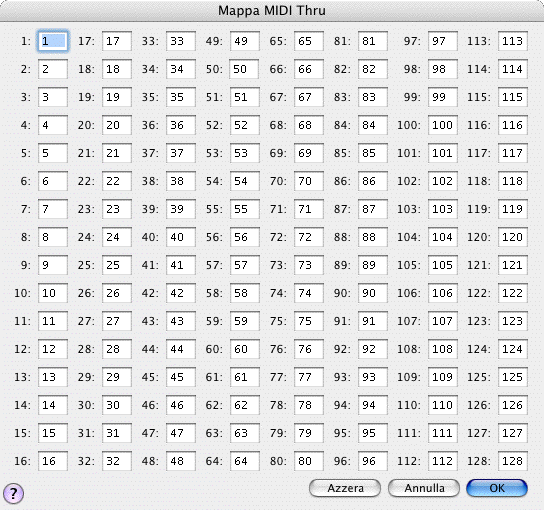Click the row label "46:"
544x510 pixels.
coord(150,405)
